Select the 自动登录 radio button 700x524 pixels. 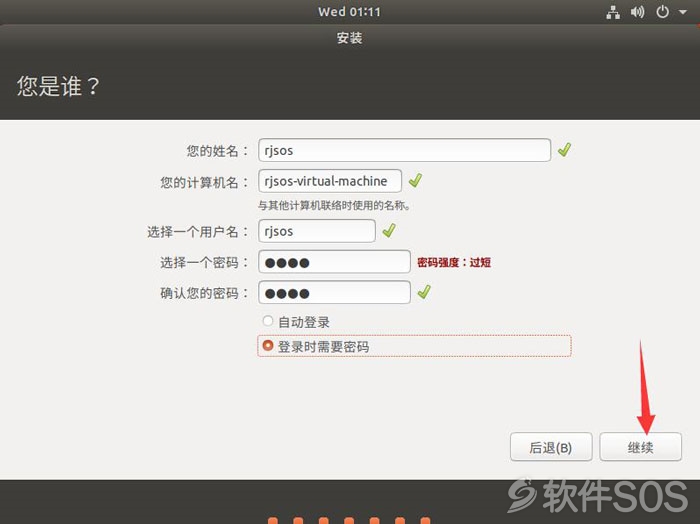coord(268,321)
